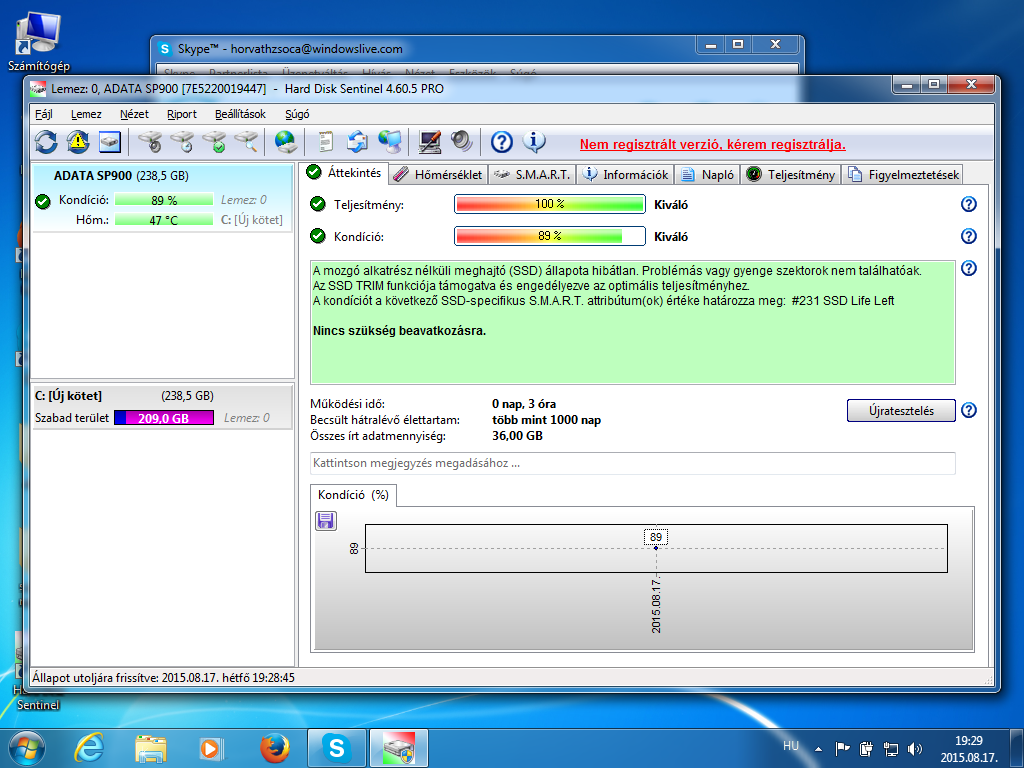This screenshot has width=1024, height=768.
Task: Click the notepad report toolbar icon
Action: [x=325, y=142]
